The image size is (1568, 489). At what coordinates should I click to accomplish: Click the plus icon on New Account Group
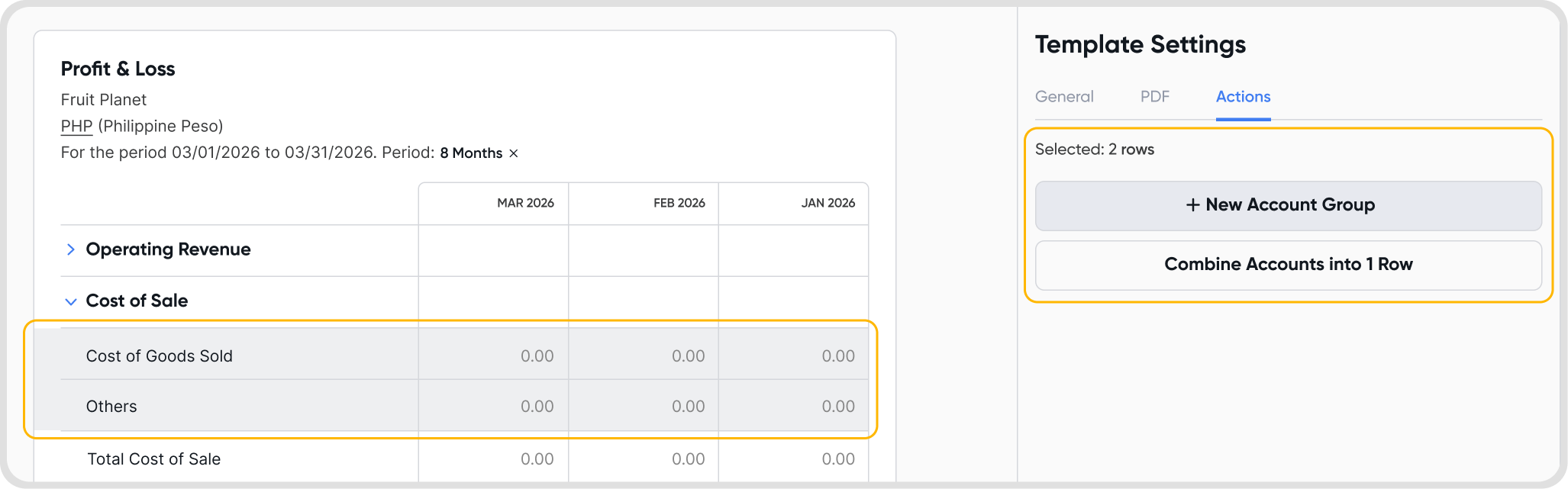point(1192,205)
